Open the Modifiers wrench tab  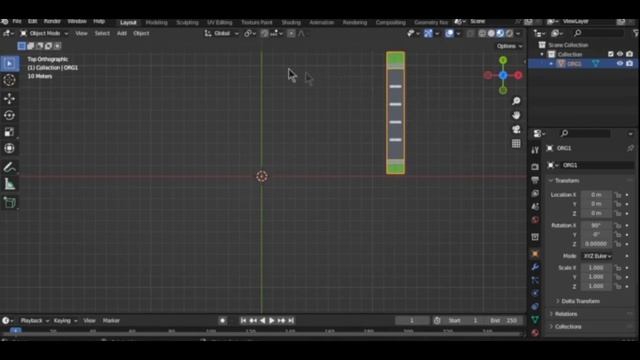(535, 267)
